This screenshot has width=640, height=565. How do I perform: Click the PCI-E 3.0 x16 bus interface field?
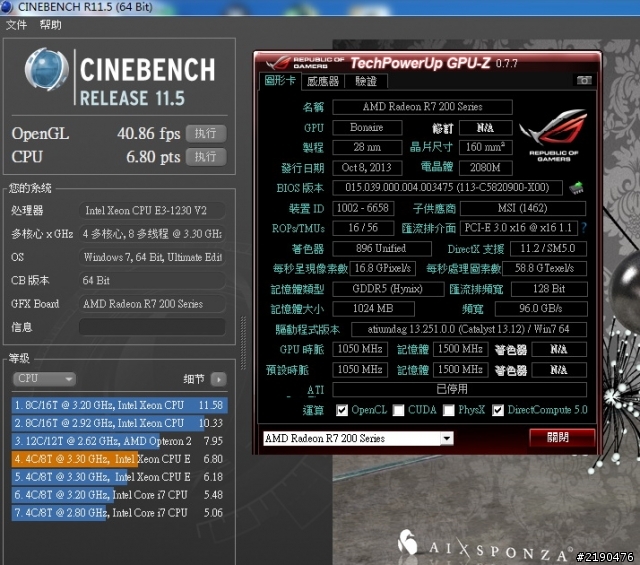(x=519, y=228)
